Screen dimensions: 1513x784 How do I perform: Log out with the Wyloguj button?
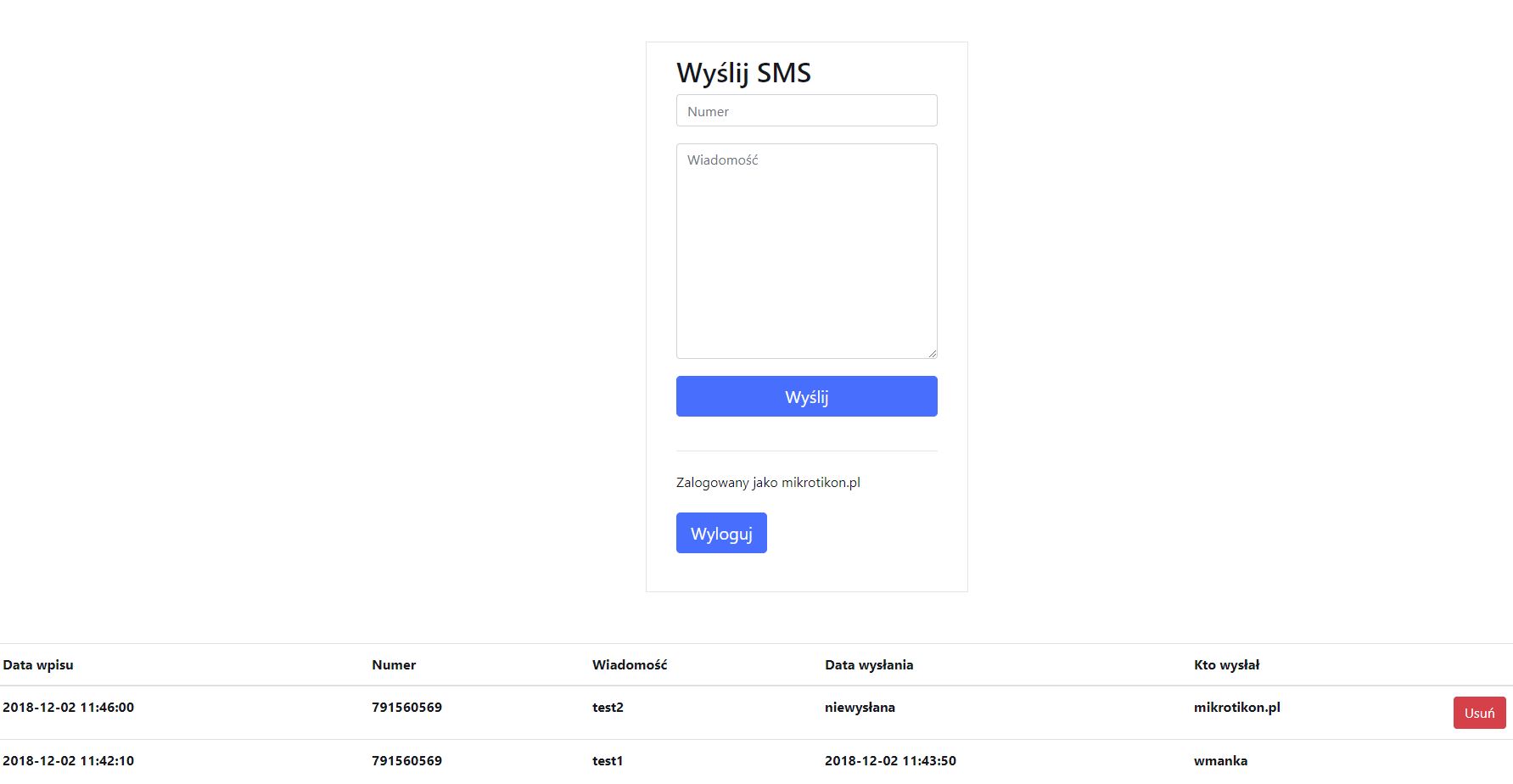click(x=721, y=533)
